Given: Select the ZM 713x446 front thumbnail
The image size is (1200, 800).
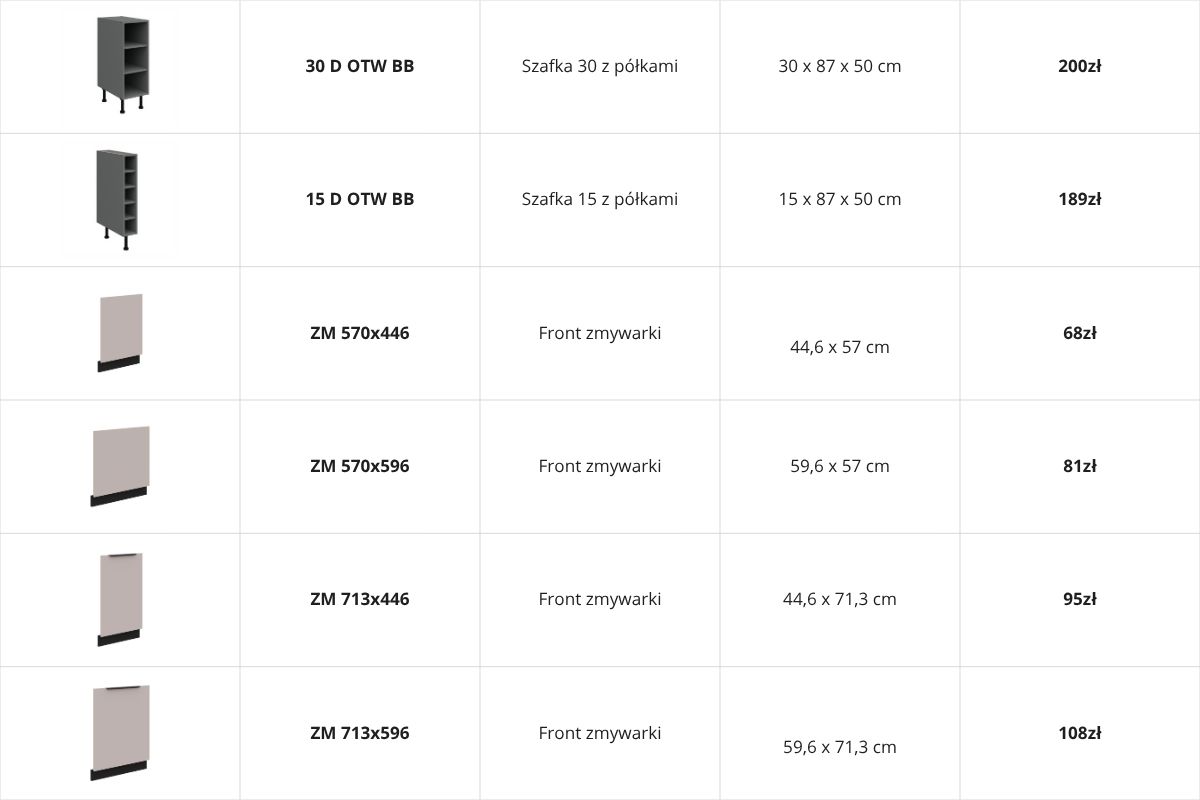Looking at the screenshot, I should pos(120,599).
